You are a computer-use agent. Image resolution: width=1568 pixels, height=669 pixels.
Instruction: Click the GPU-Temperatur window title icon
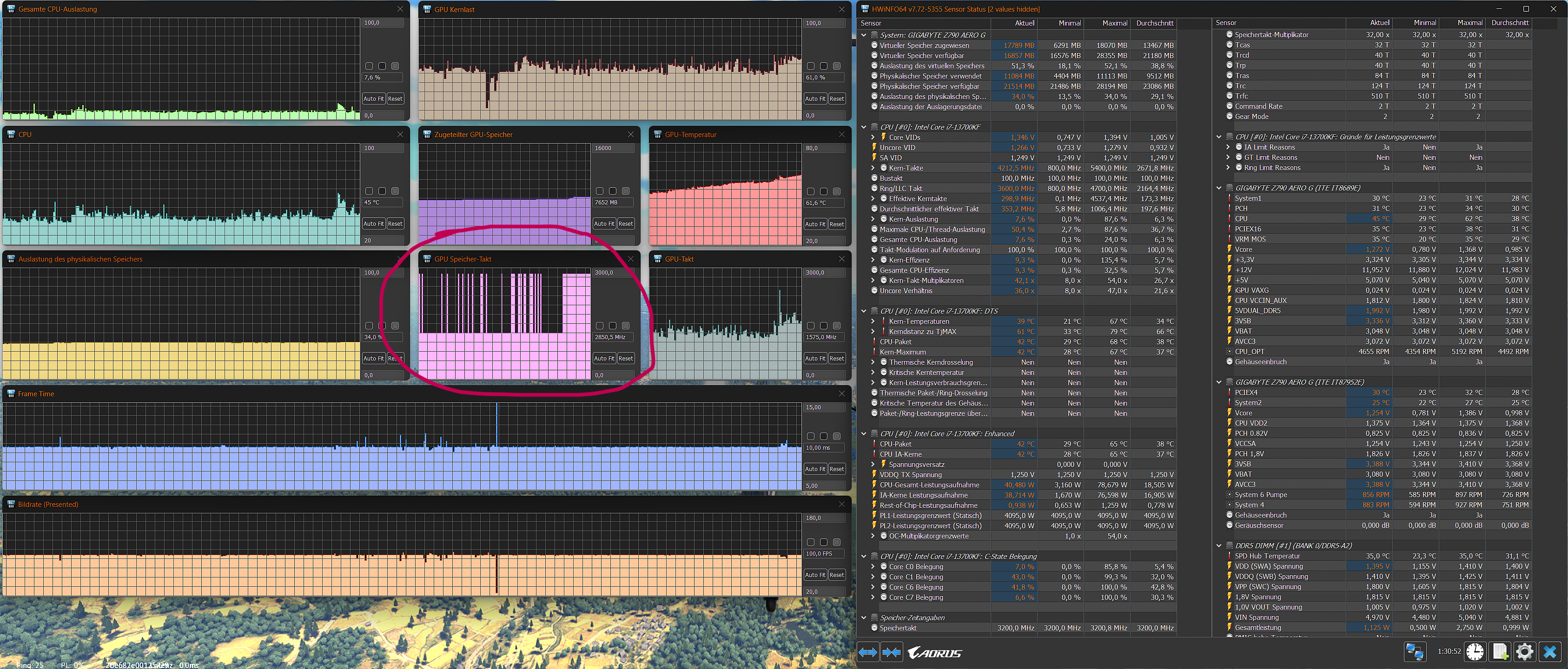point(658,134)
